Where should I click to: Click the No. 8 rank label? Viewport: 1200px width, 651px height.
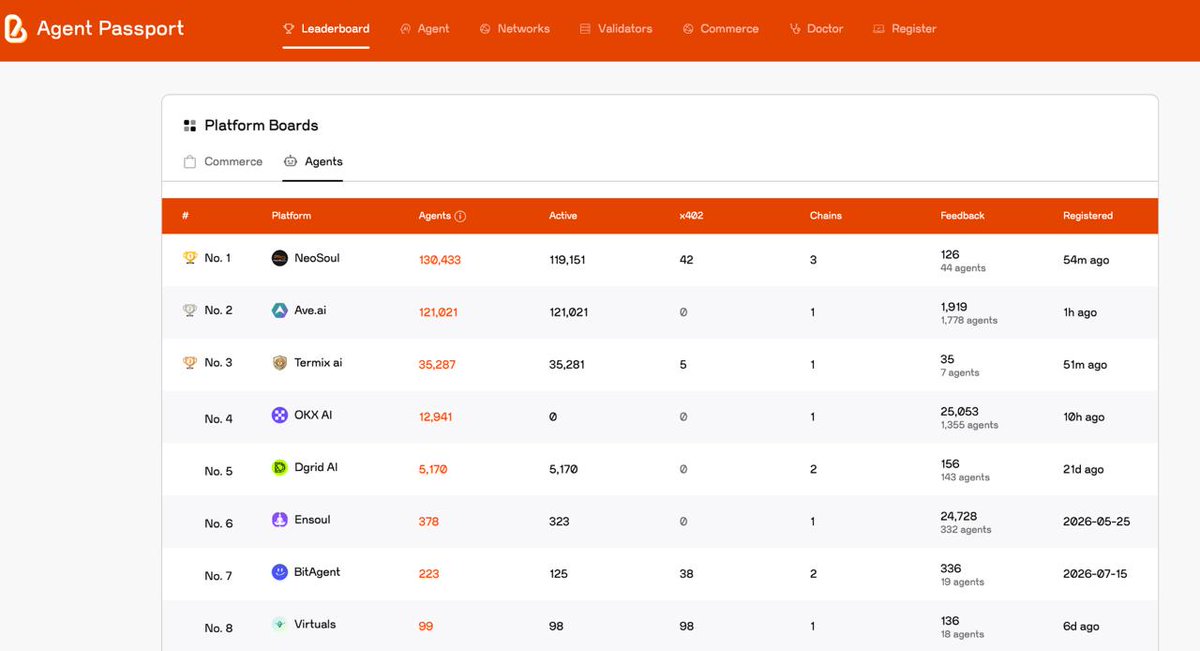218,628
